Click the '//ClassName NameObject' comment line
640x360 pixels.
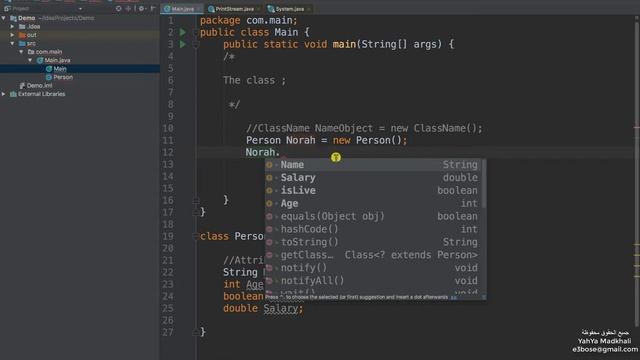click(364, 128)
